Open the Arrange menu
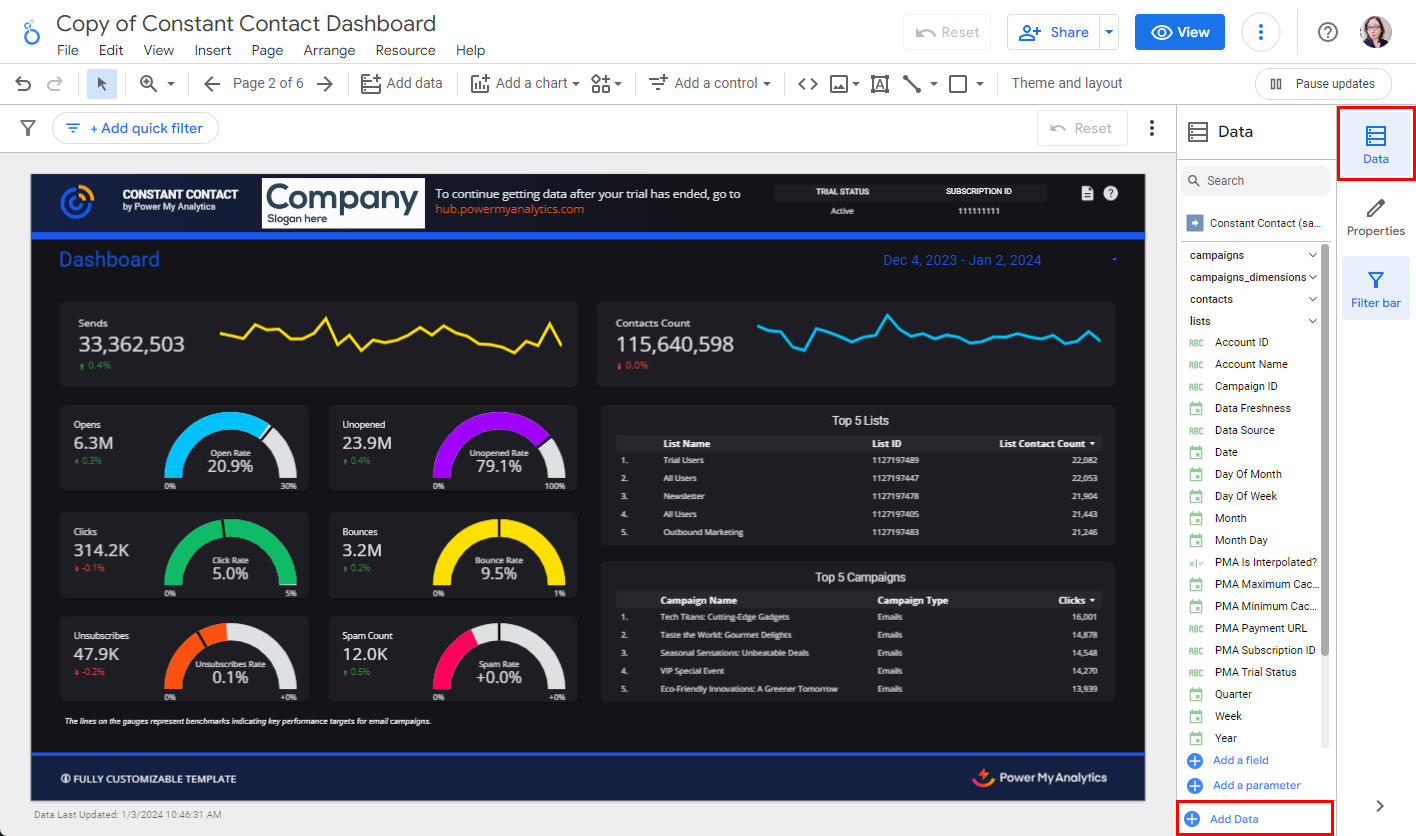This screenshot has height=836, width=1416. pos(329,50)
